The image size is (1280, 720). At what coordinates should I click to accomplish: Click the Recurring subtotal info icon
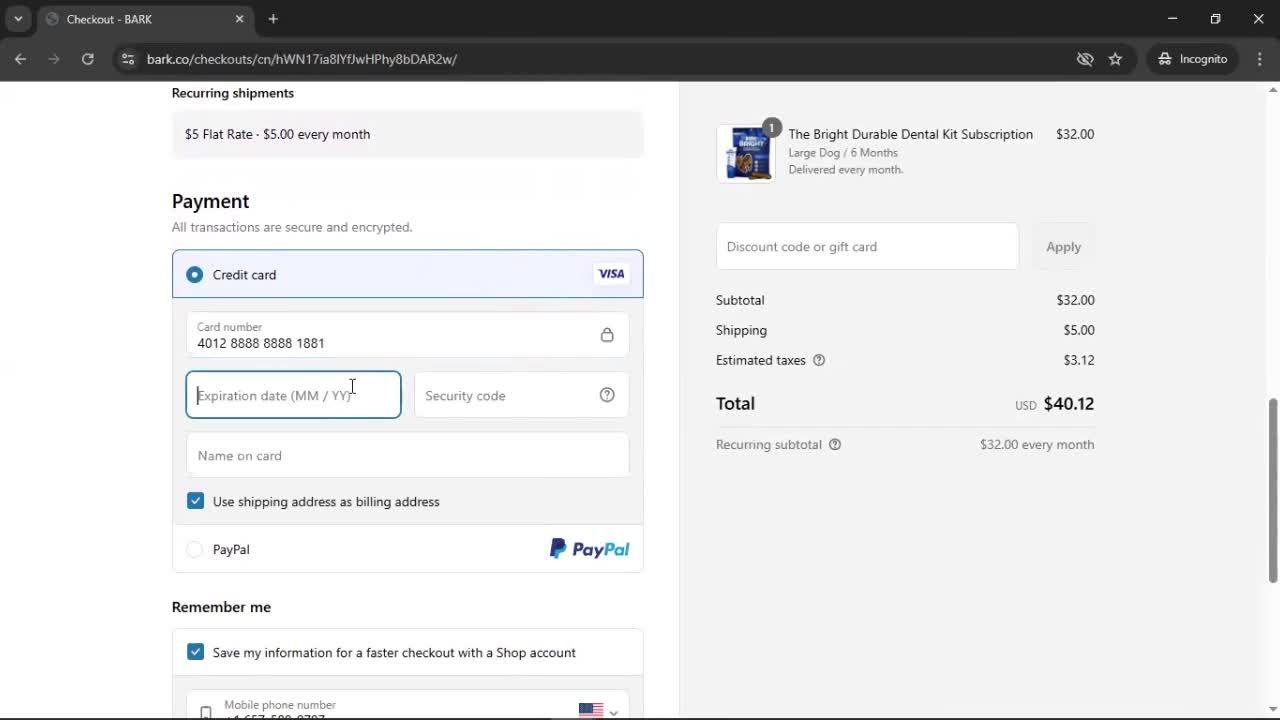point(835,444)
